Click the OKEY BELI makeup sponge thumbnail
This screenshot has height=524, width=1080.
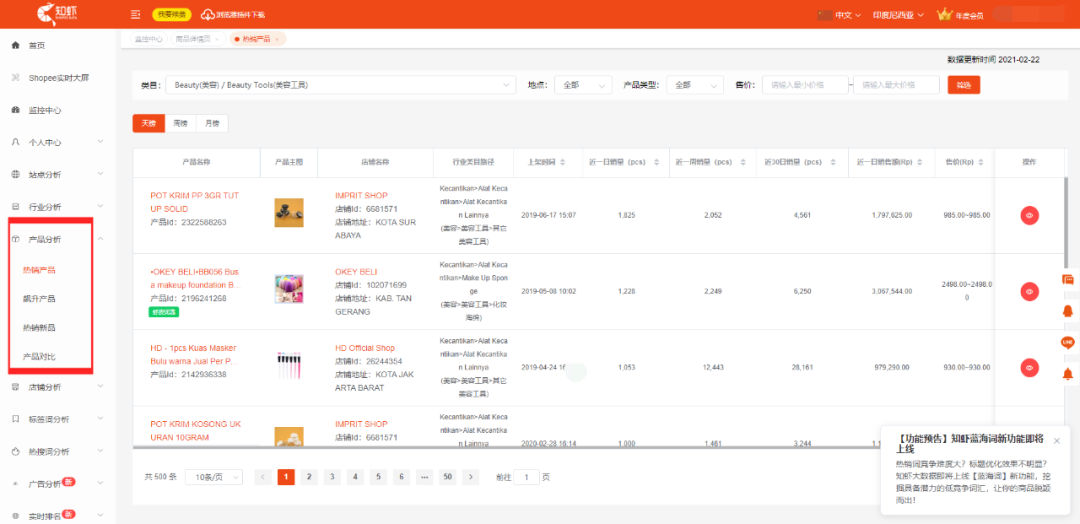pos(289,289)
